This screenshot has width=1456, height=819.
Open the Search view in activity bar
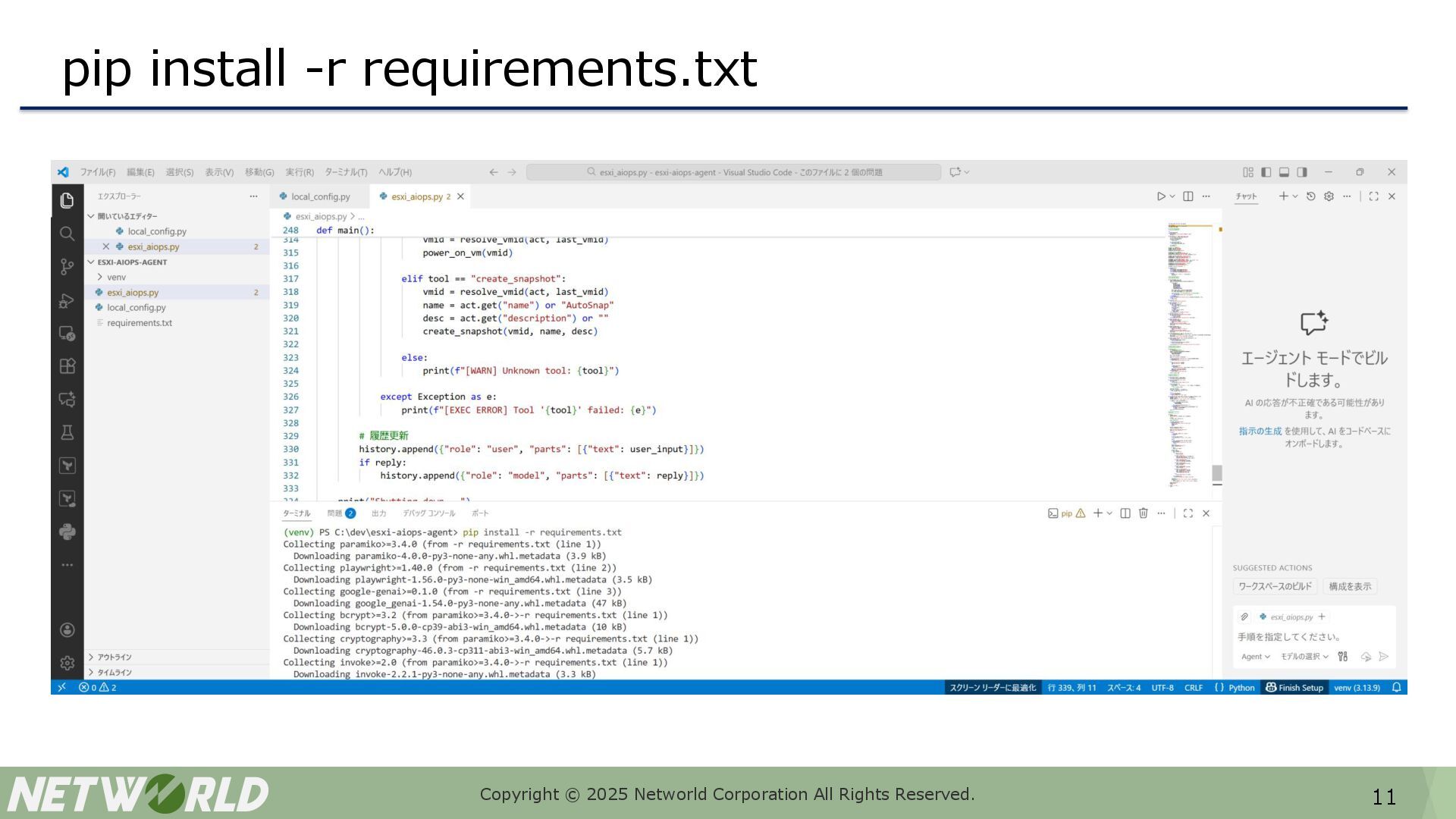[67, 234]
